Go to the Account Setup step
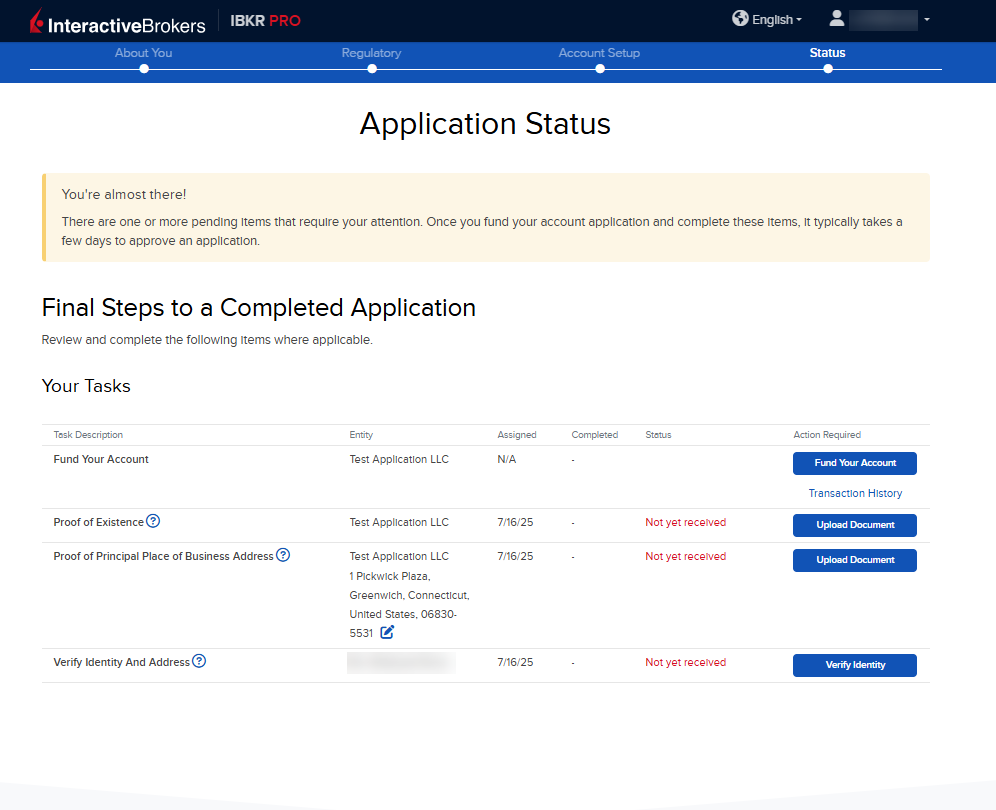The image size is (996, 810). [599, 53]
